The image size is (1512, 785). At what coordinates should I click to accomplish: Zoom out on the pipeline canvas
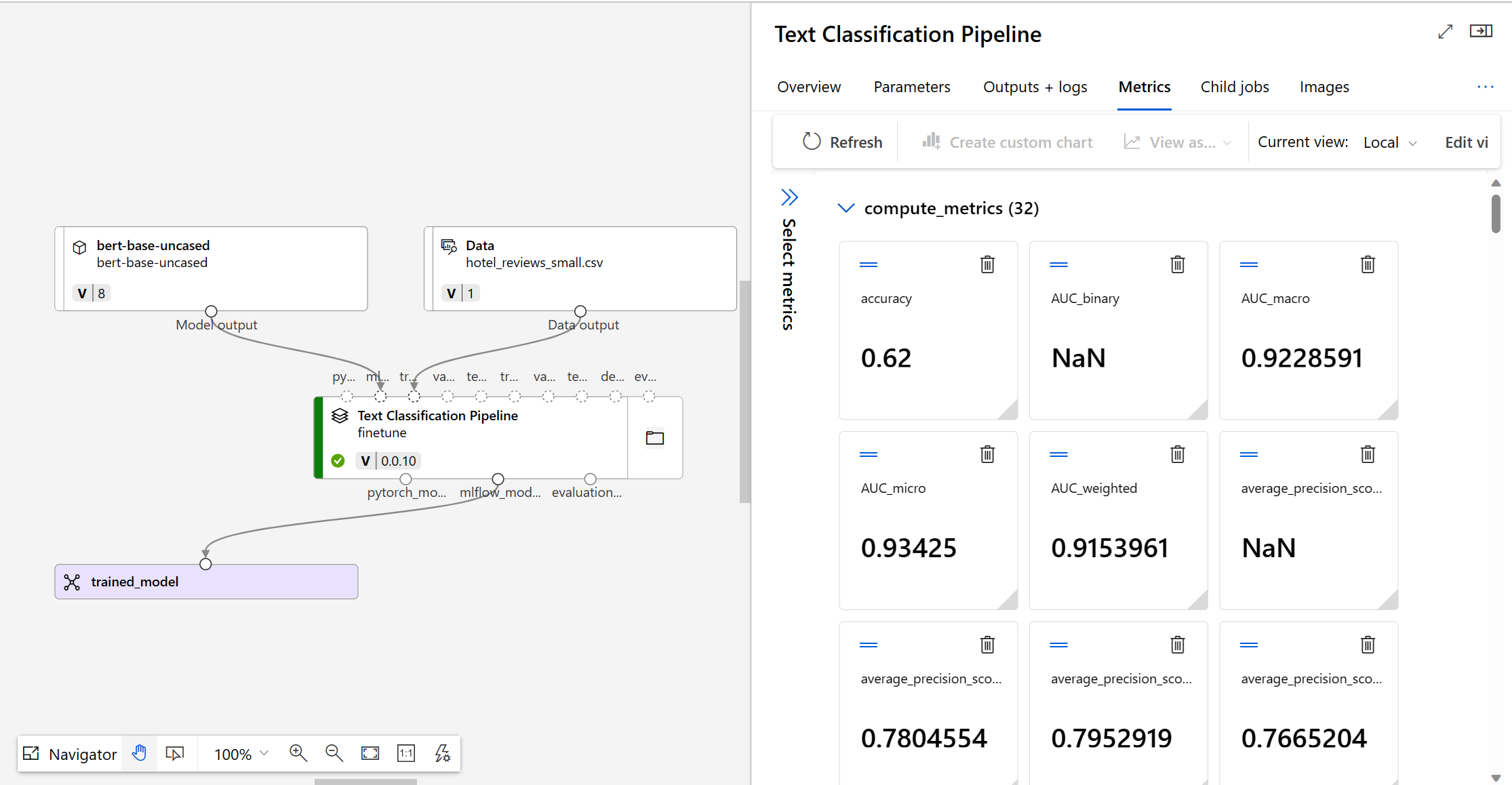[334, 753]
